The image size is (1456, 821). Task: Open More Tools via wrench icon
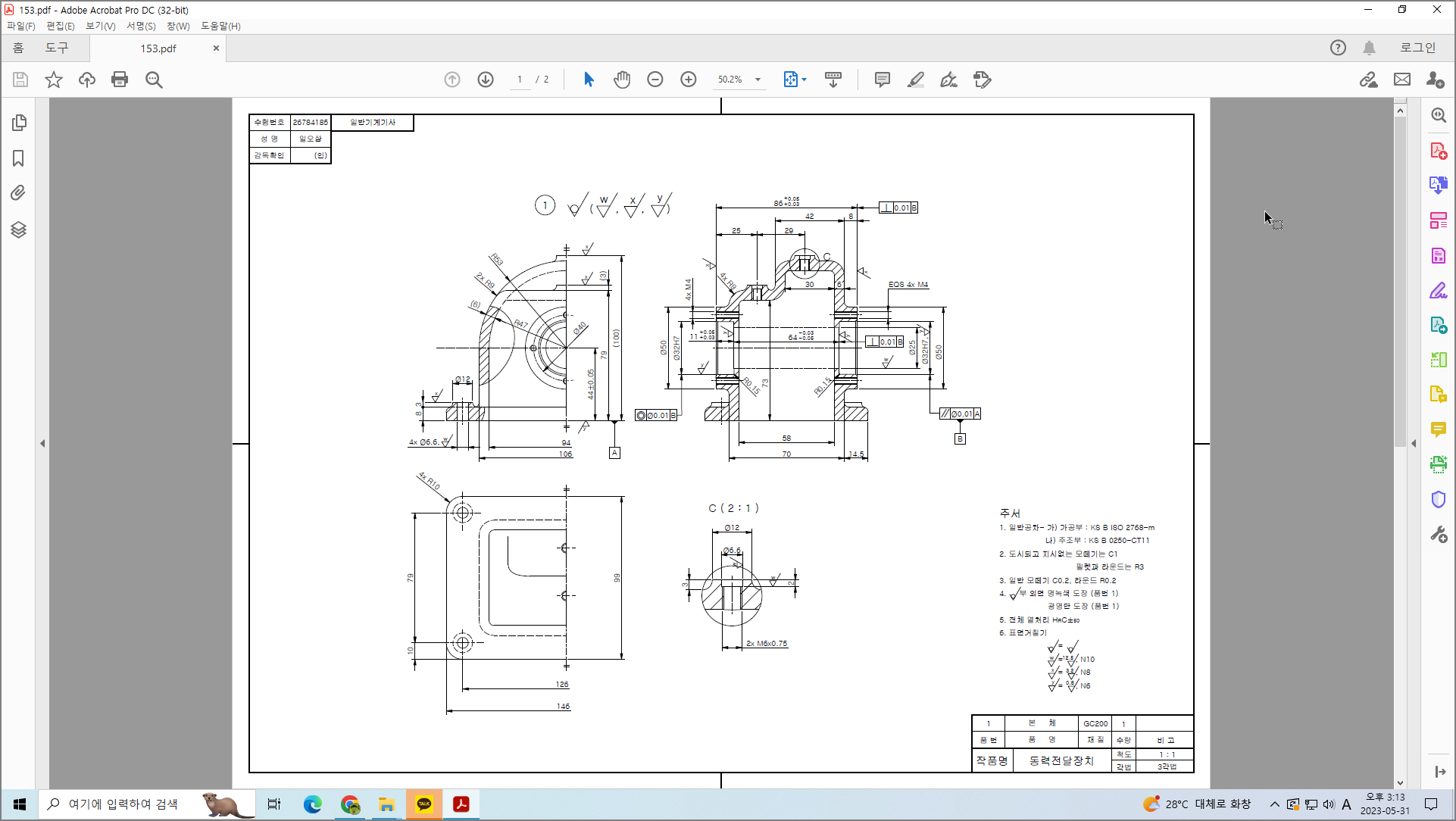click(1439, 534)
